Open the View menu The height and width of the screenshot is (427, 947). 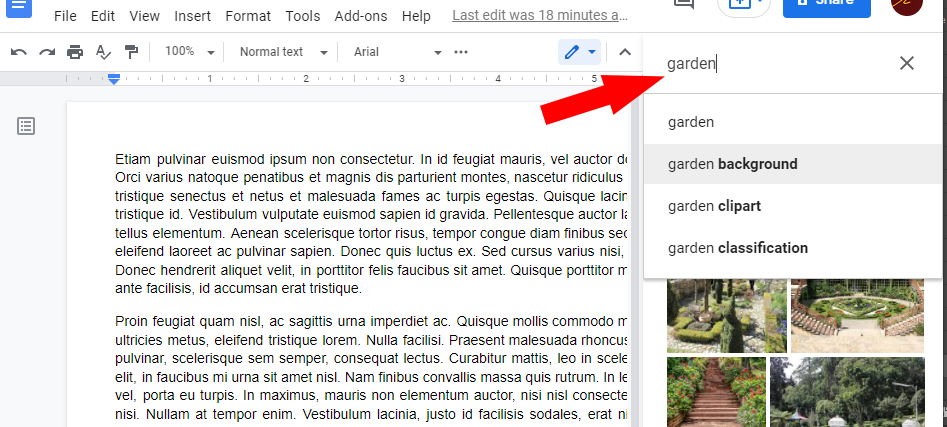144,16
